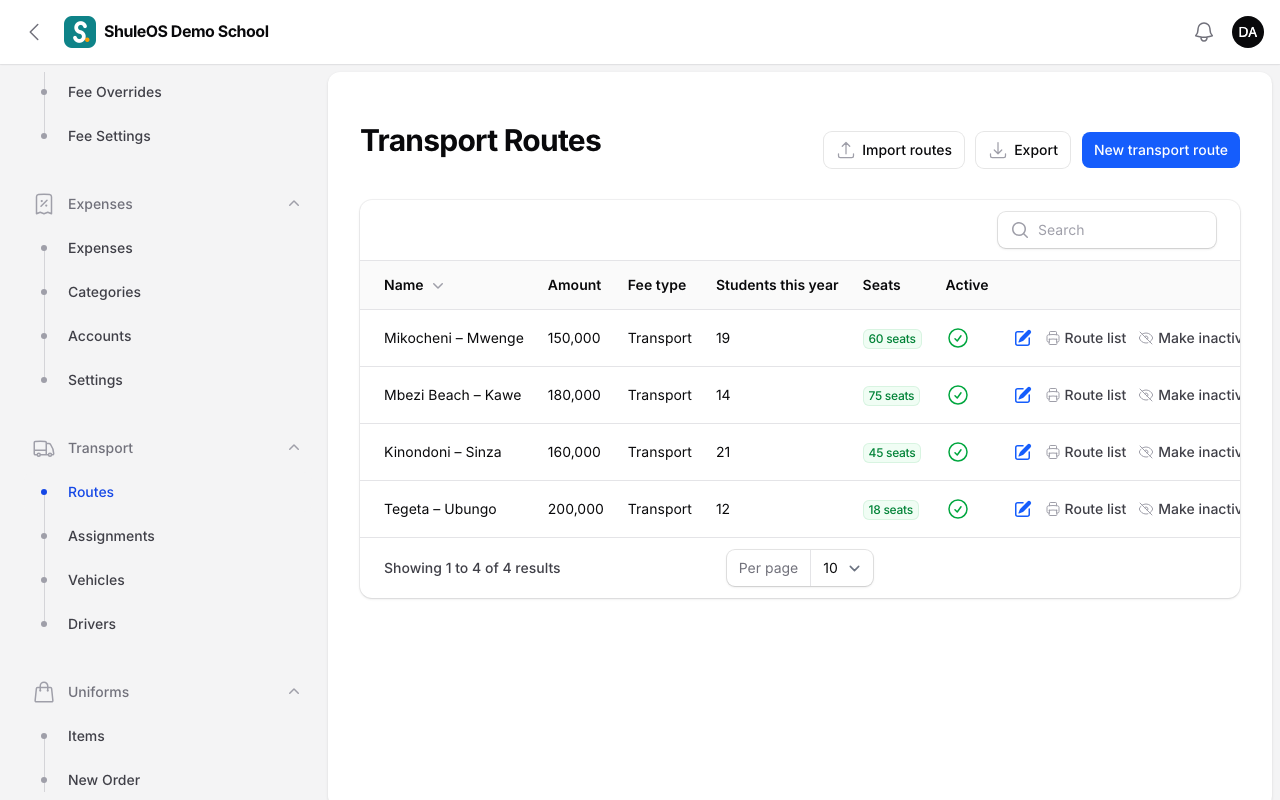Open Vehicles in the sidebar
This screenshot has height=800, width=1280.
pyautogui.click(x=96, y=580)
